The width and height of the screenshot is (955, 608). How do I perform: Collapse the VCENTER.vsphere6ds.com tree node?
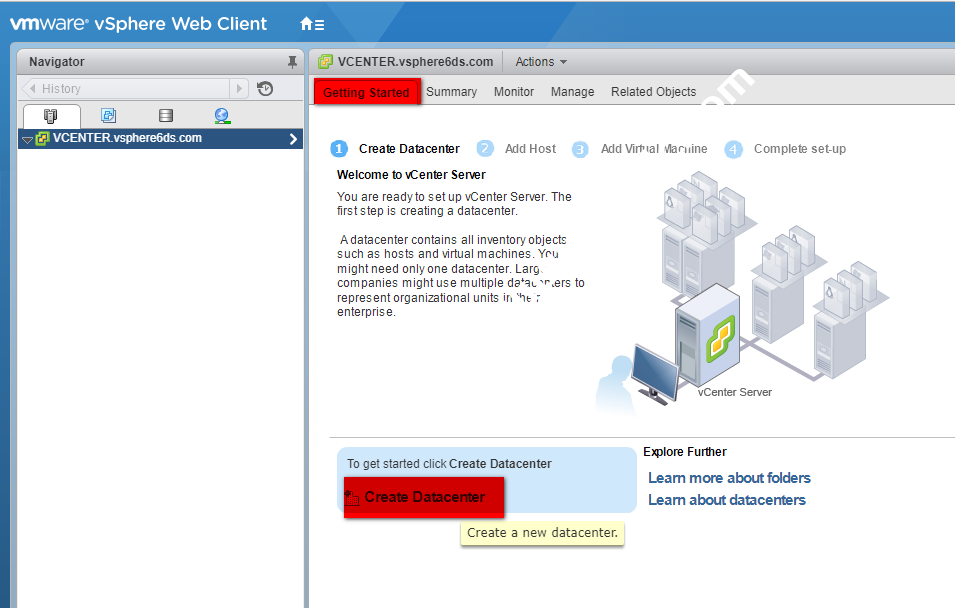click(x=27, y=140)
